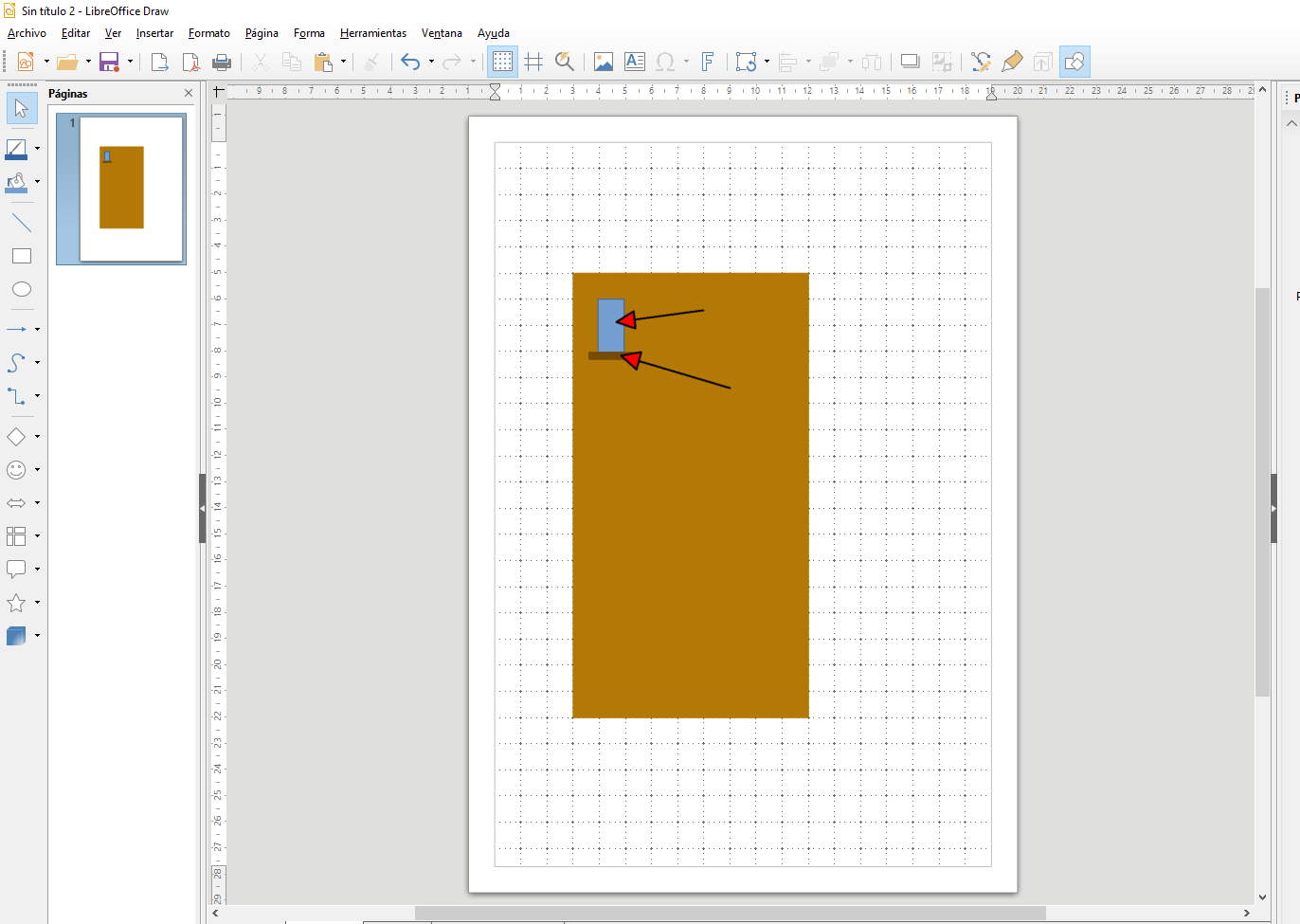The height and width of the screenshot is (924, 1300).
Task: Toggle Gluepoints highlighter icon
Action: point(1012,62)
